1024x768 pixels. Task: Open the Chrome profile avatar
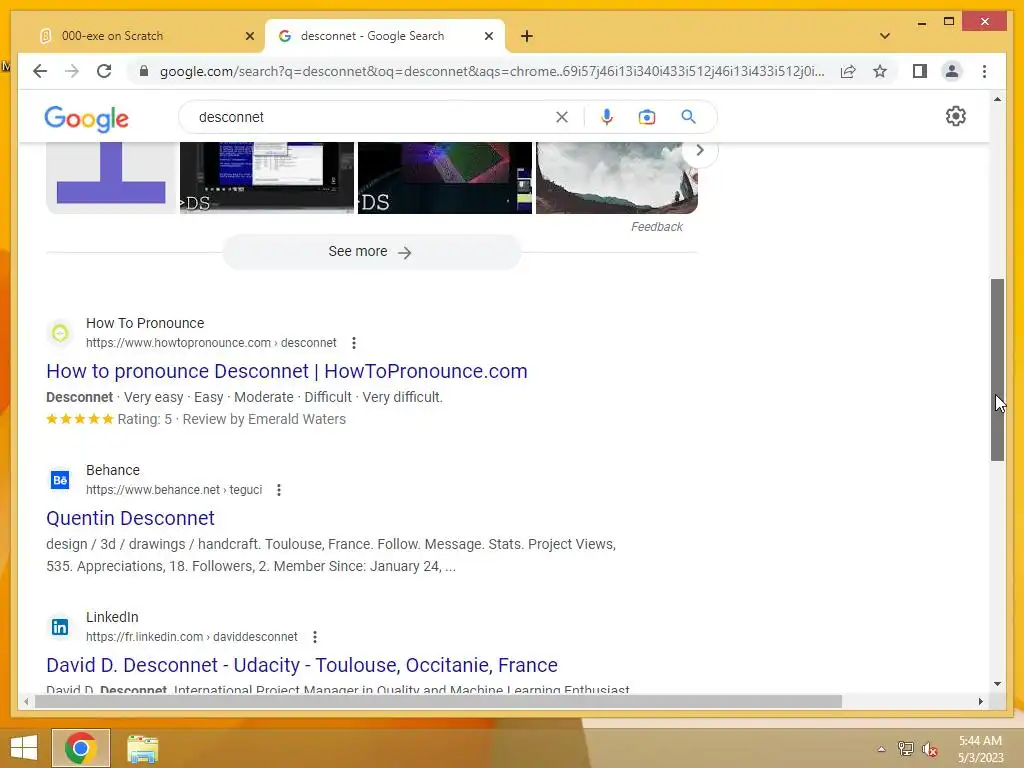click(952, 71)
